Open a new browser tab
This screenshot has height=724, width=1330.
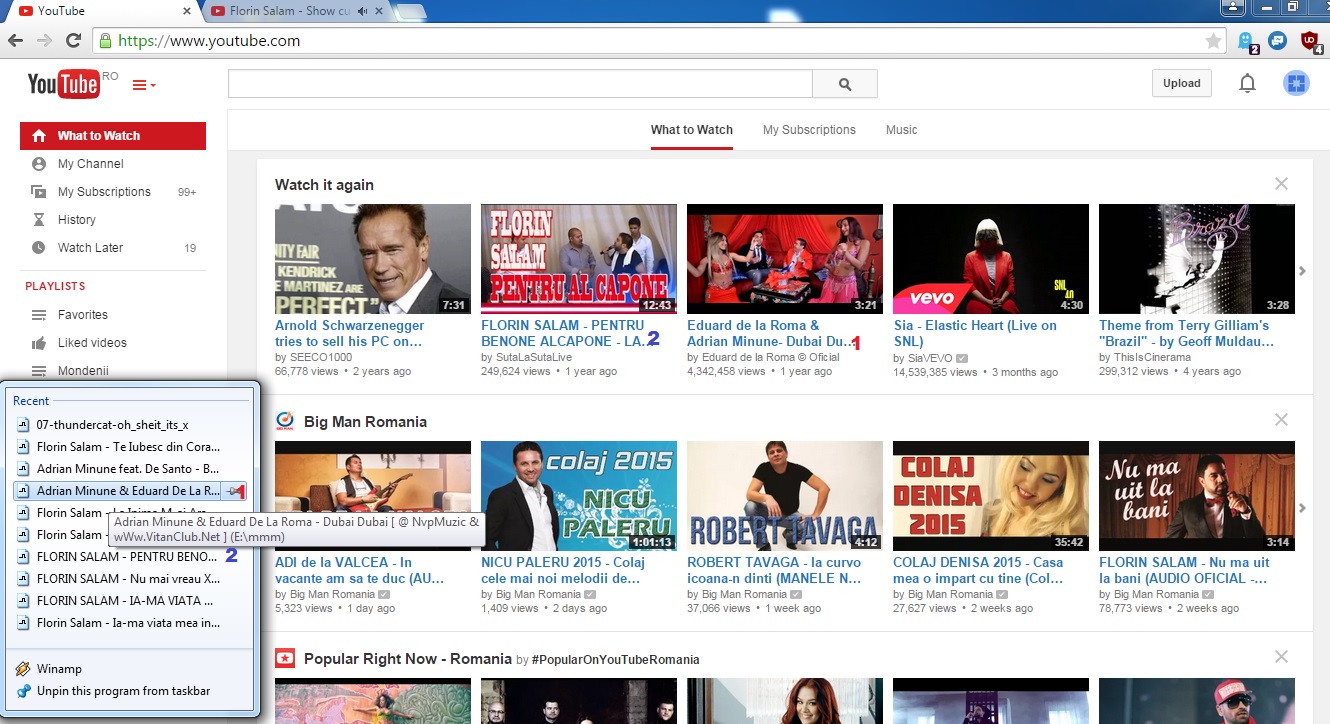point(412,12)
